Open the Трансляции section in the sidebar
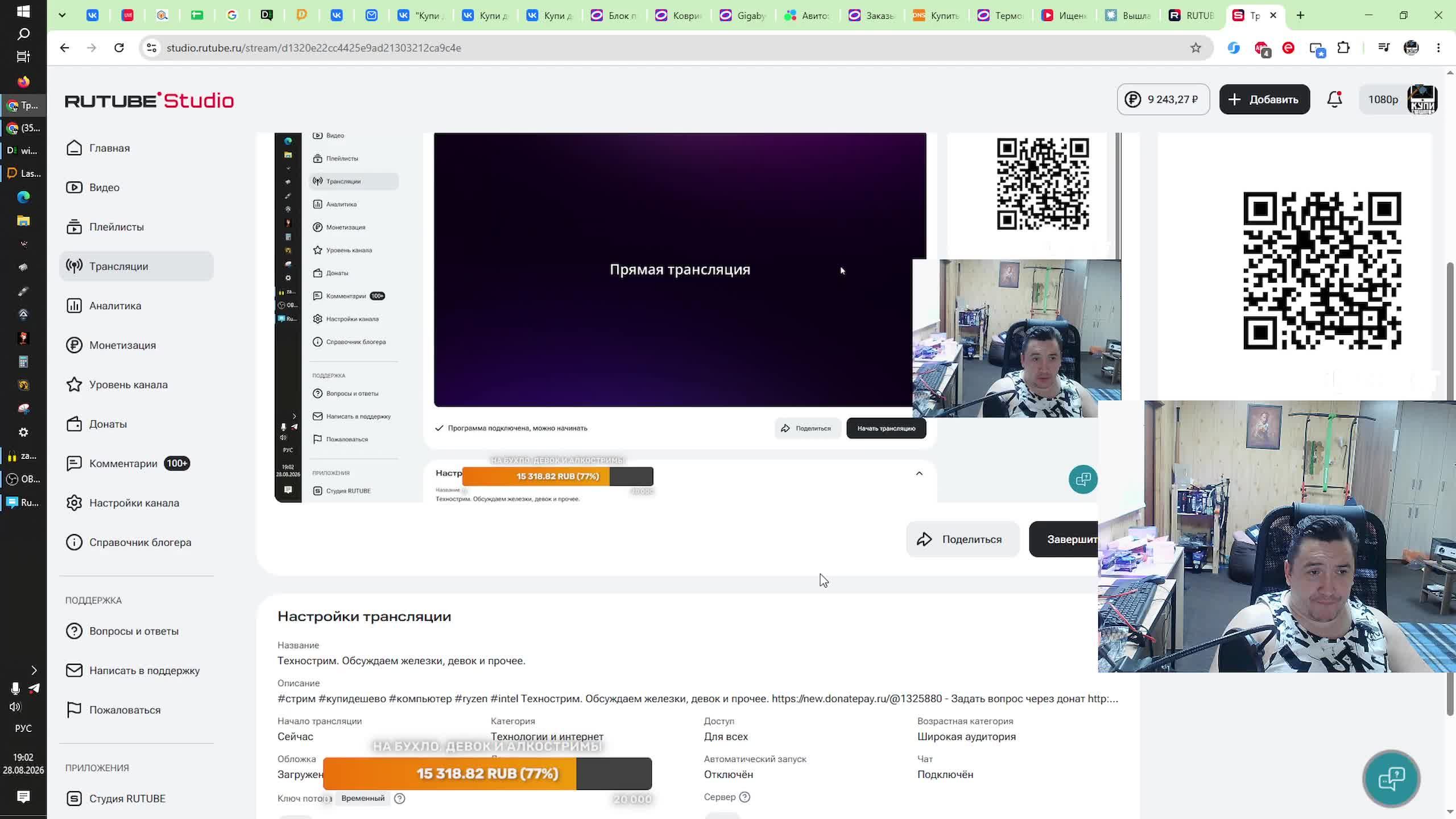 point(136,266)
